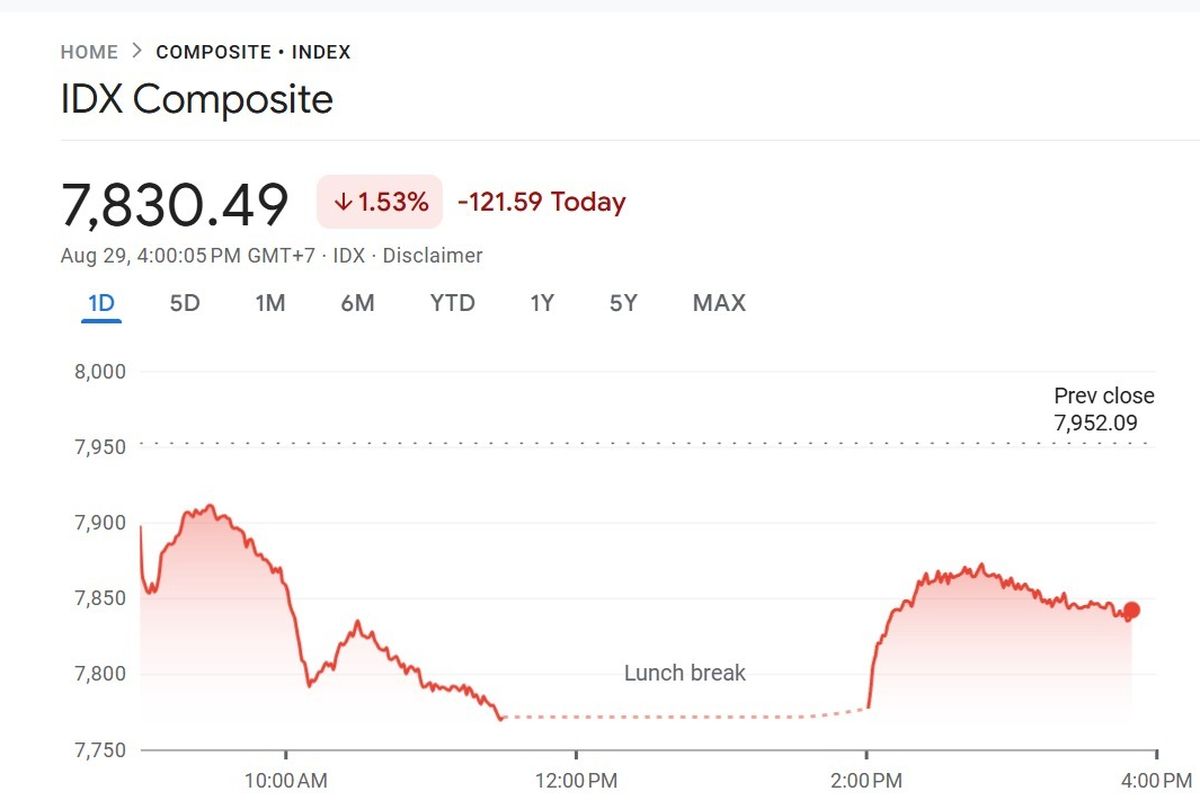Click the 12:00 PM axis label

click(x=576, y=779)
